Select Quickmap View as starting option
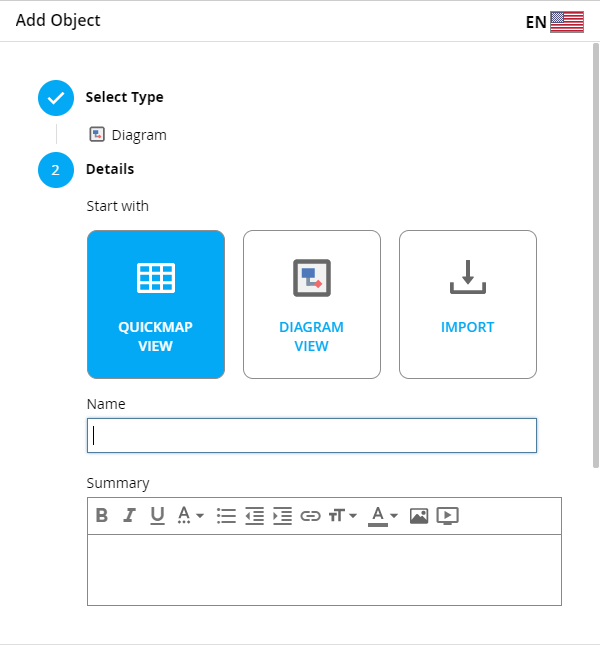 coord(156,305)
